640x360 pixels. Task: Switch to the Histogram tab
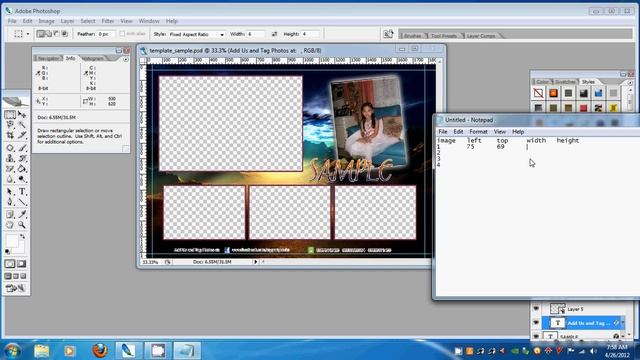coord(93,59)
